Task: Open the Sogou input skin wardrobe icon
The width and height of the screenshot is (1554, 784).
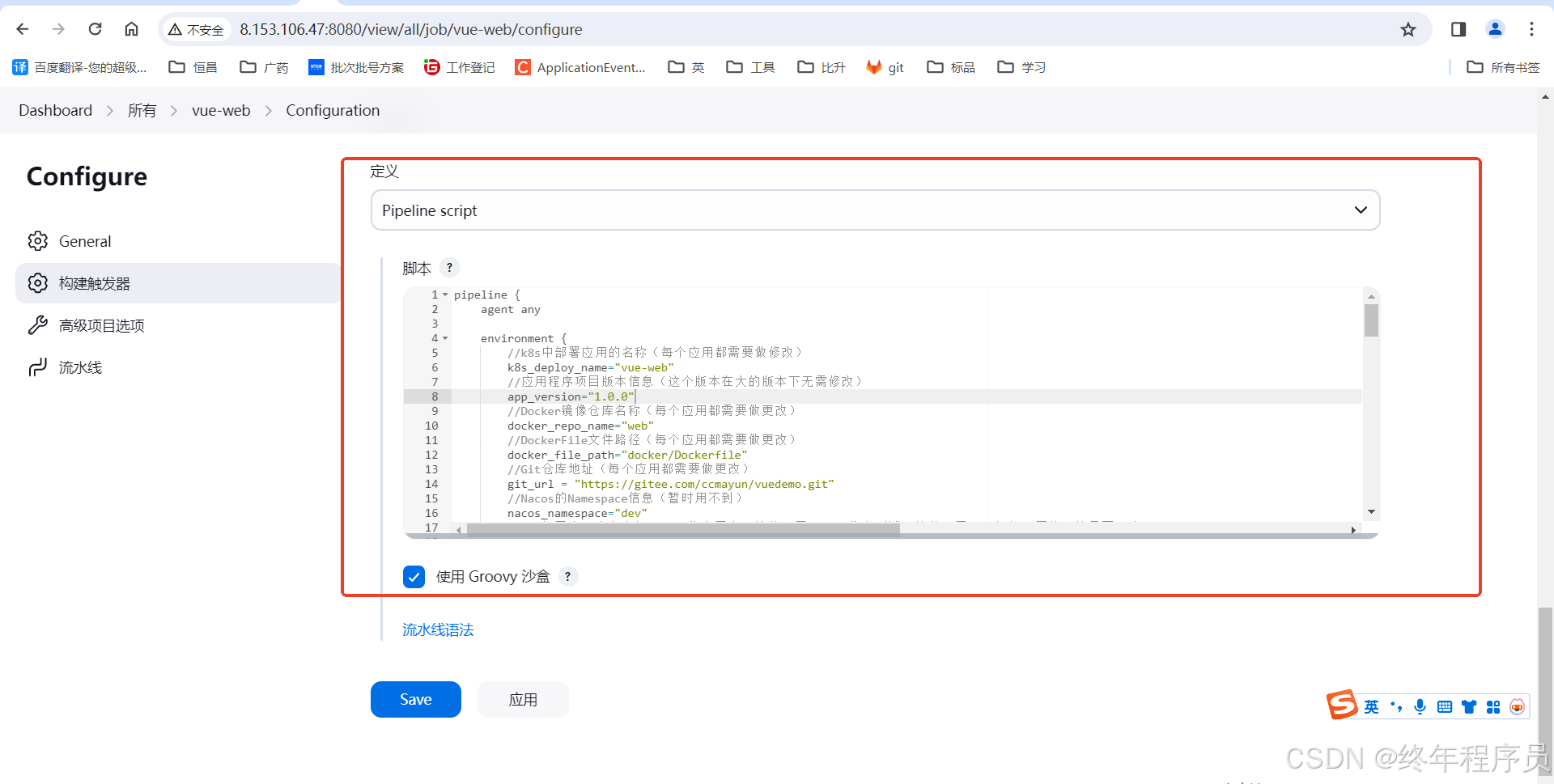Action: (1469, 706)
